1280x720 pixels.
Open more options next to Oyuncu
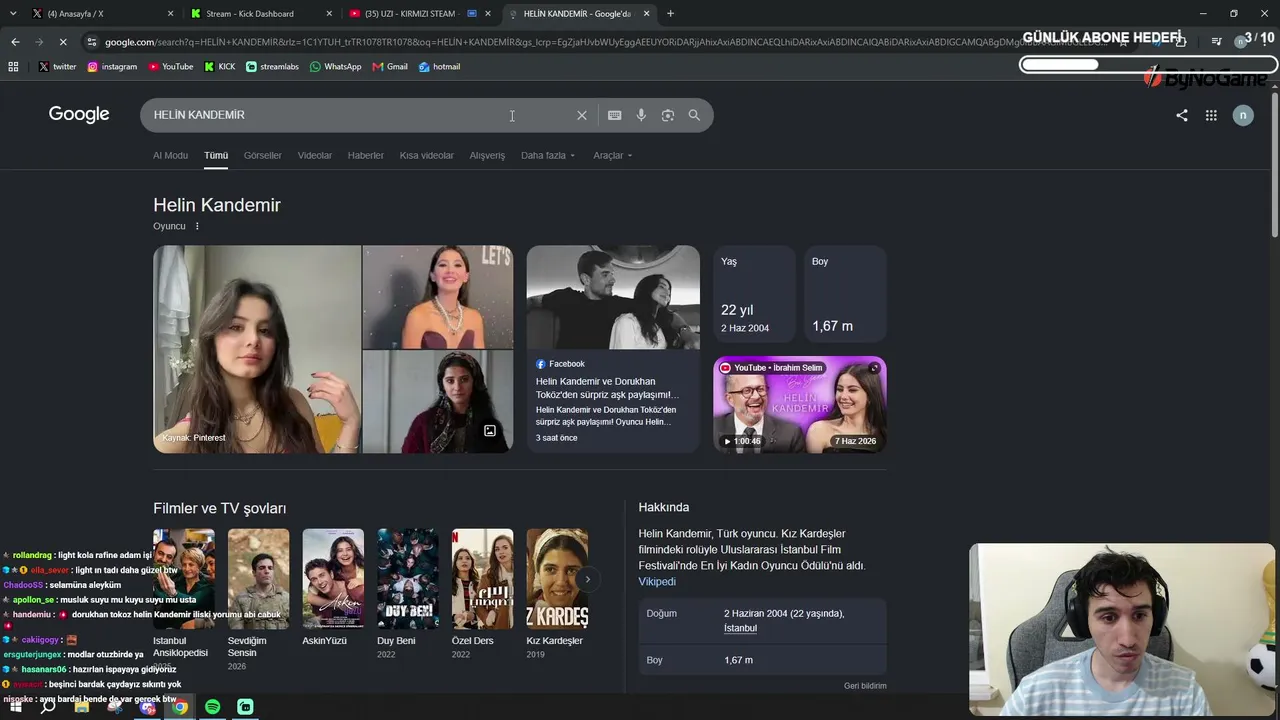click(x=197, y=226)
